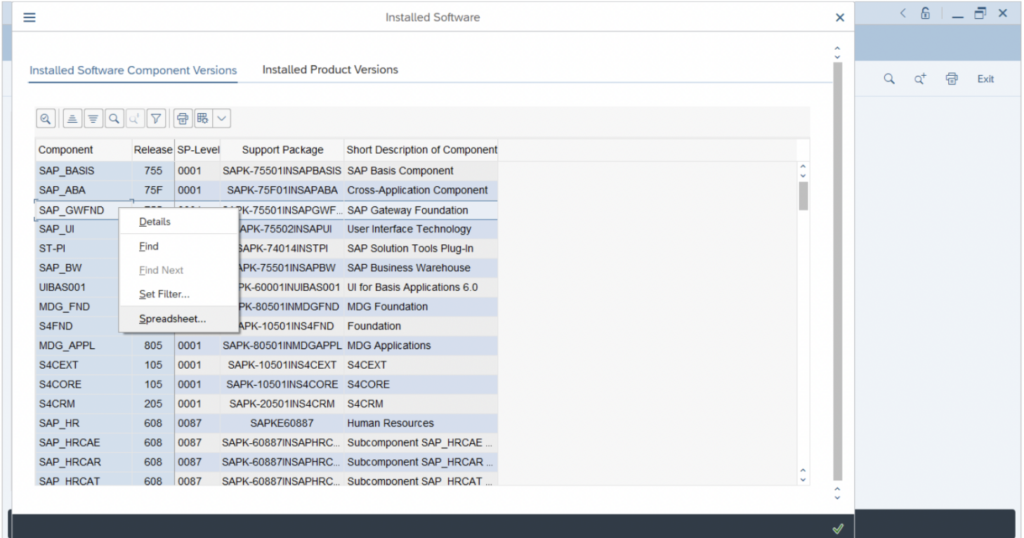Click the Sort Ascending toolbar icon
The width and height of the screenshot is (1024, 538).
pyautogui.click(x=72, y=118)
